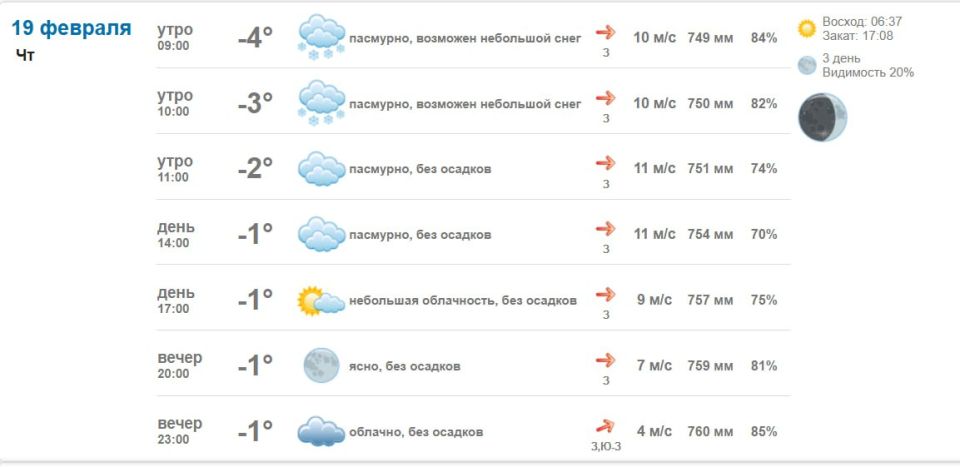Click the snow cloud icon at 09:00
960x467 pixels.
(321, 37)
